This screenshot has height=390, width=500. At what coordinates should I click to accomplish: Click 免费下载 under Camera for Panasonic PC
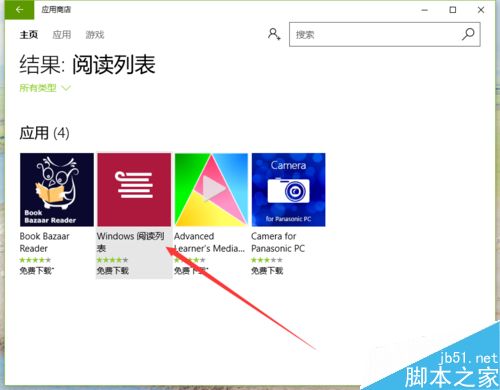tap(267, 270)
